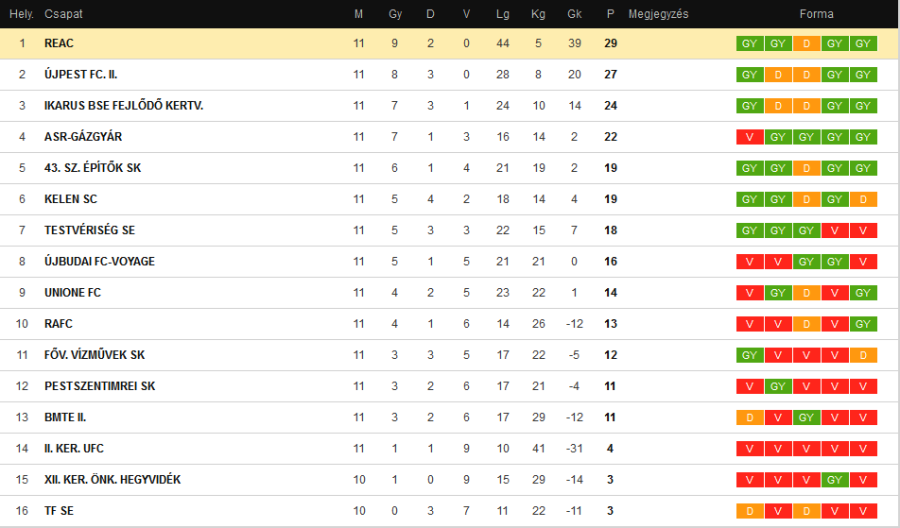Open the REAC team link
This screenshot has width=900, height=528.
coord(59,44)
